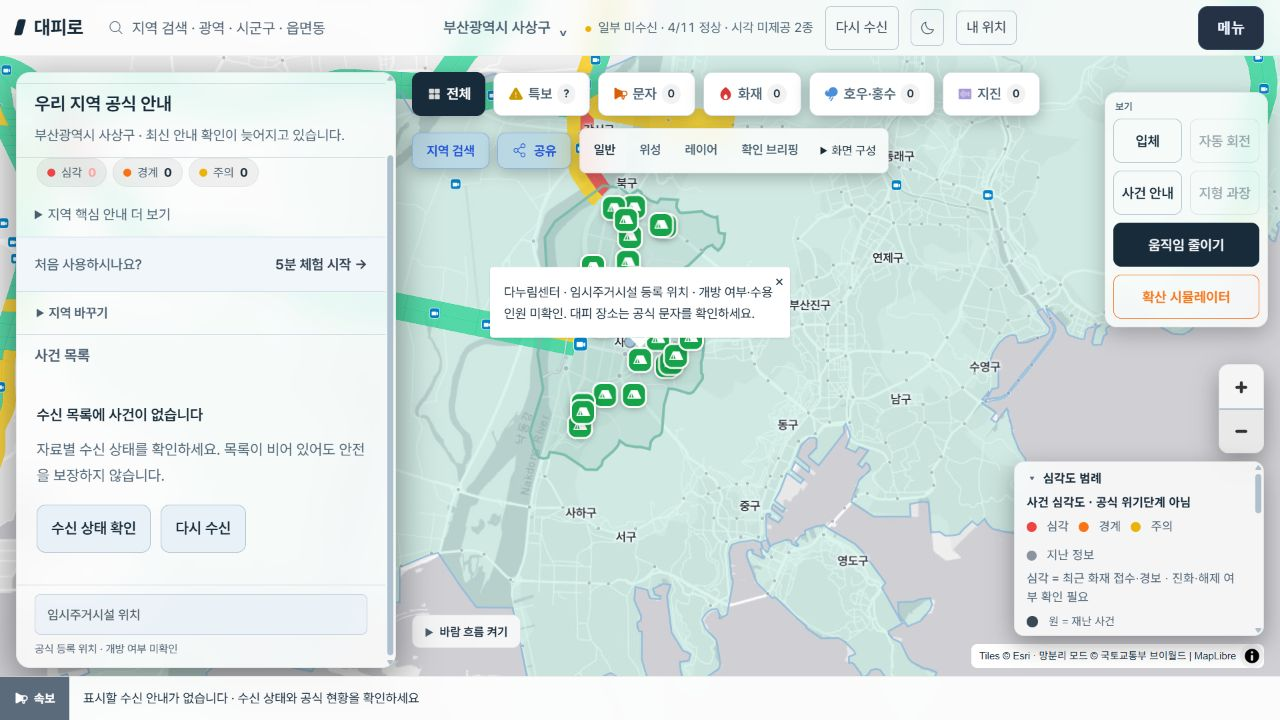Screen dimensions: 1280x720
Task: Close the 다누림센터 map popup
Action: 779,282
